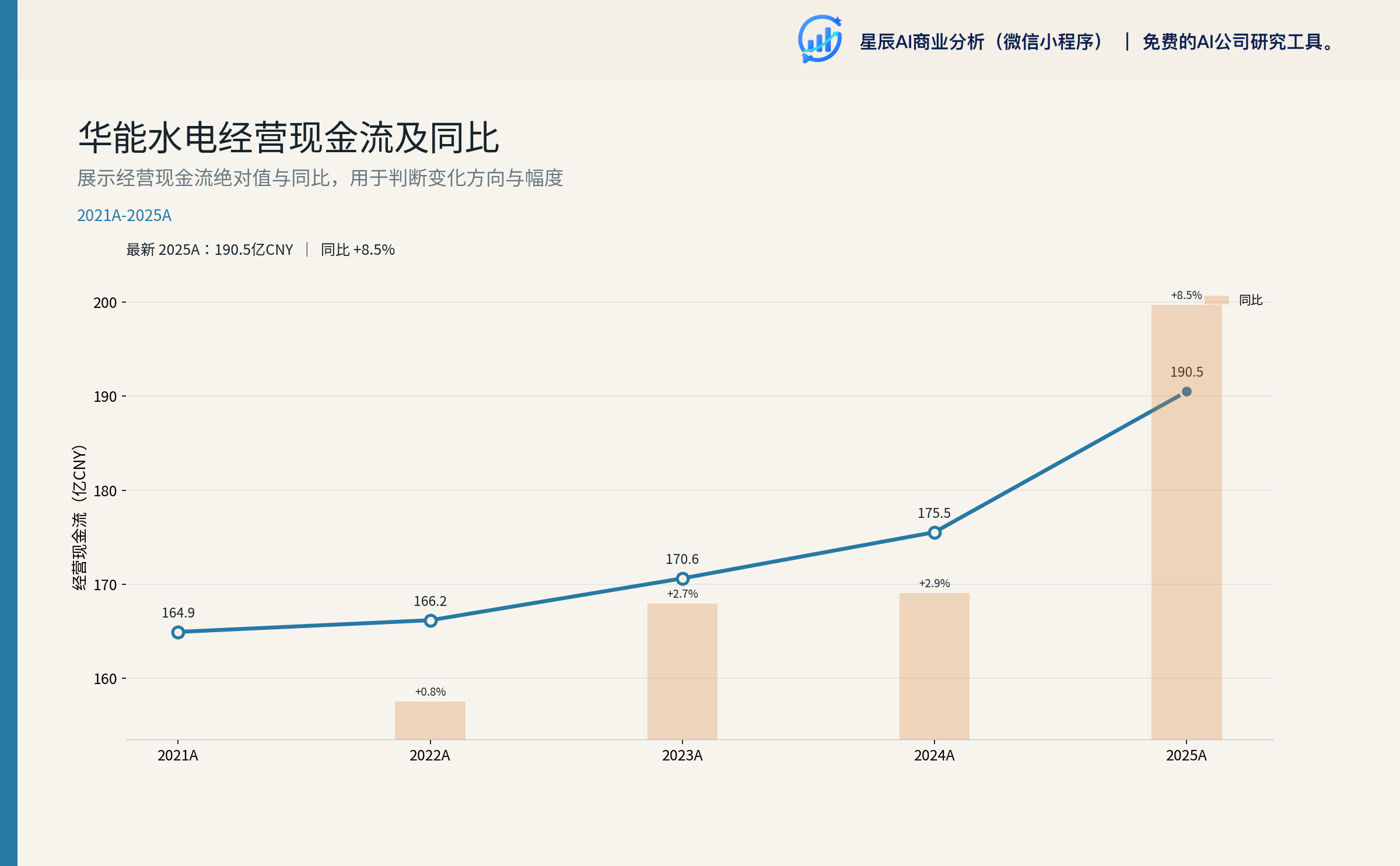Click the 2024A 同比 bar

coord(935,666)
